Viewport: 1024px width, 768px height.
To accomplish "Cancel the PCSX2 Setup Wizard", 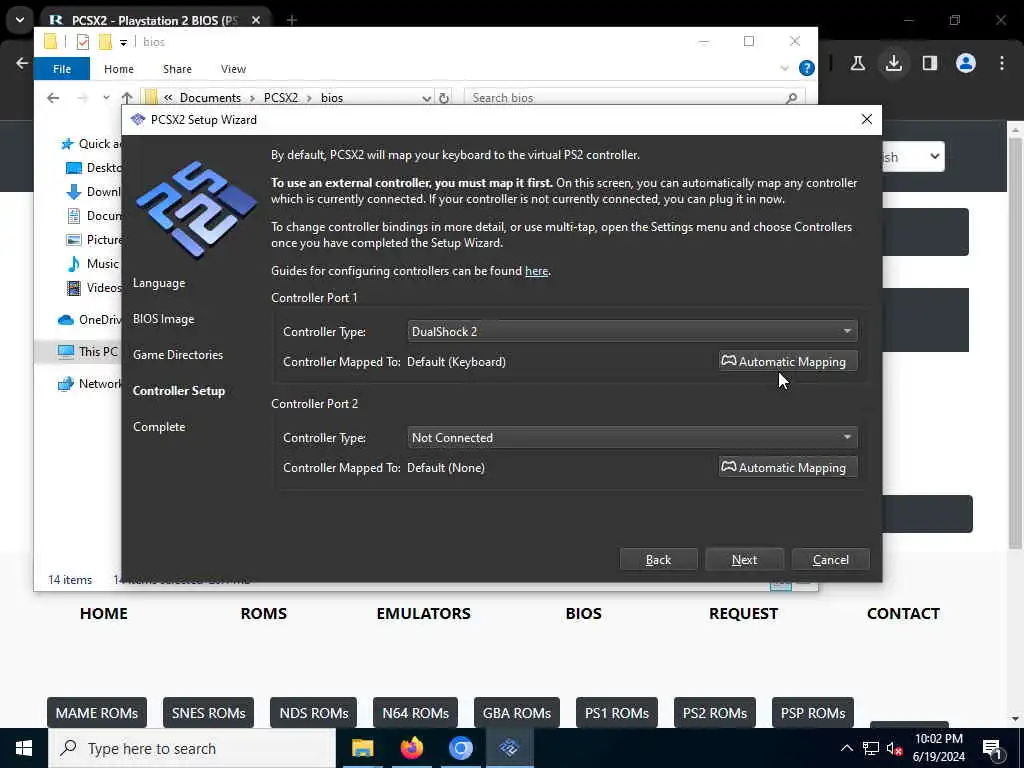I will coord(830,560).
